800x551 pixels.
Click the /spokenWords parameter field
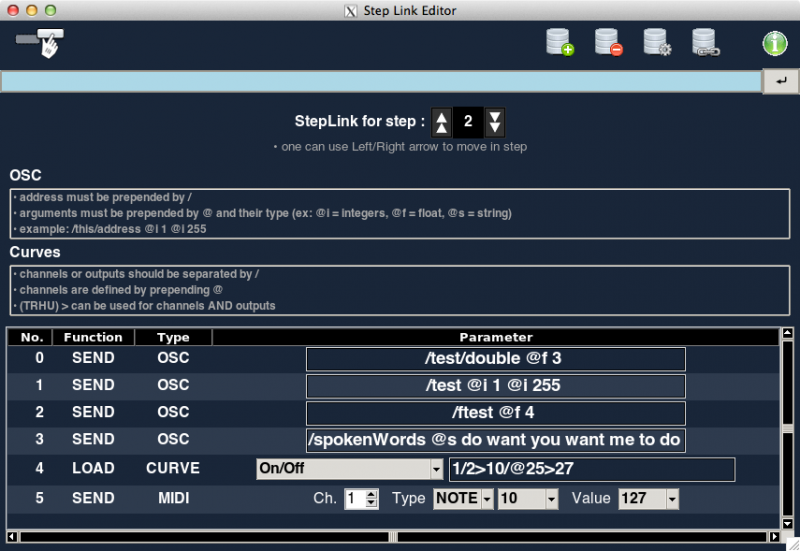(x=495, y=440)
